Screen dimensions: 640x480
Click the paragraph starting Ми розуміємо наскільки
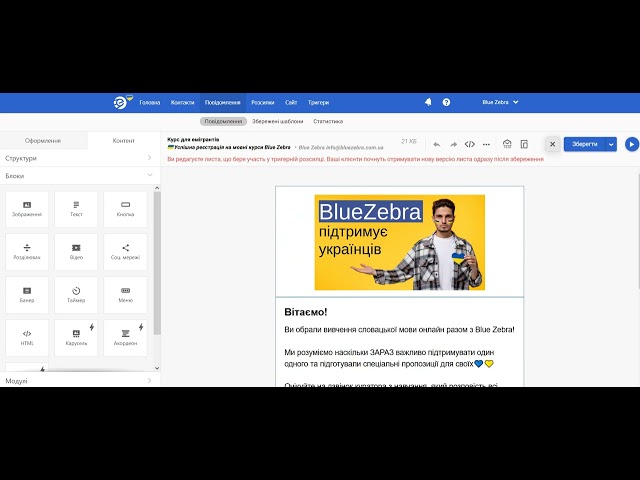tap(389, 358)
